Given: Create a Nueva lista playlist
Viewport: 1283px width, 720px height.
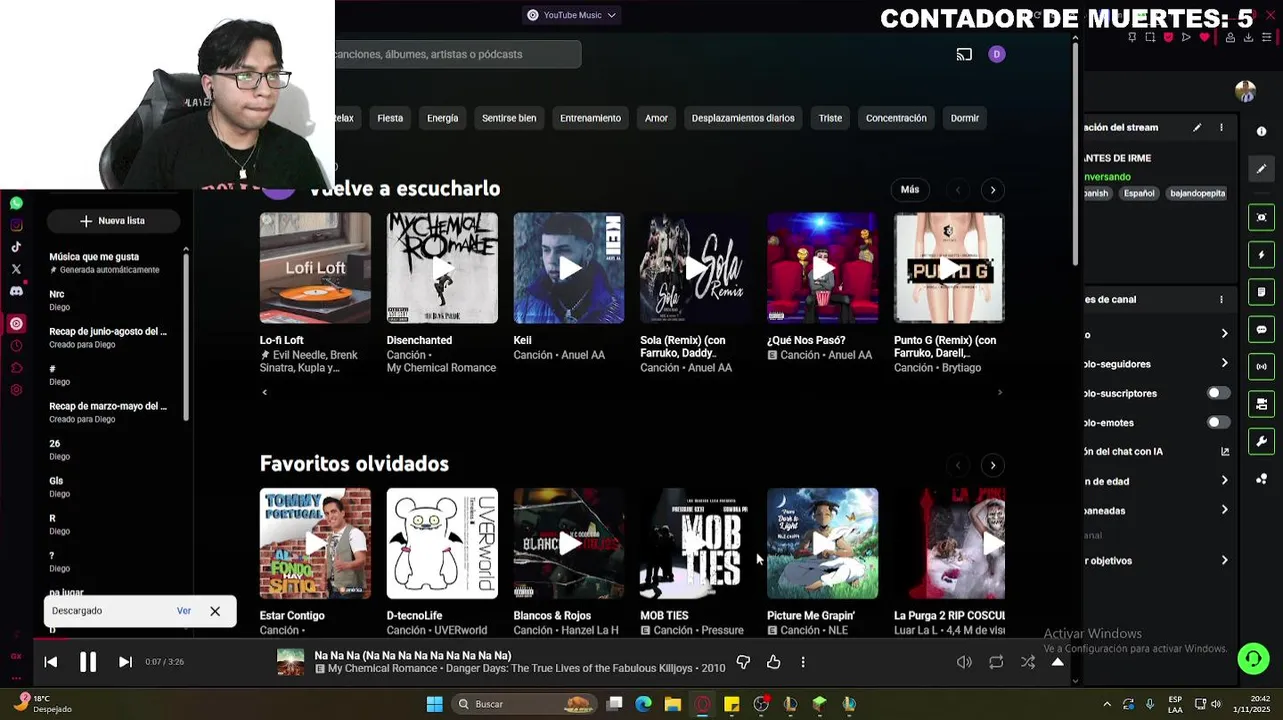Looking at the screenshot, I should (113, 221).
